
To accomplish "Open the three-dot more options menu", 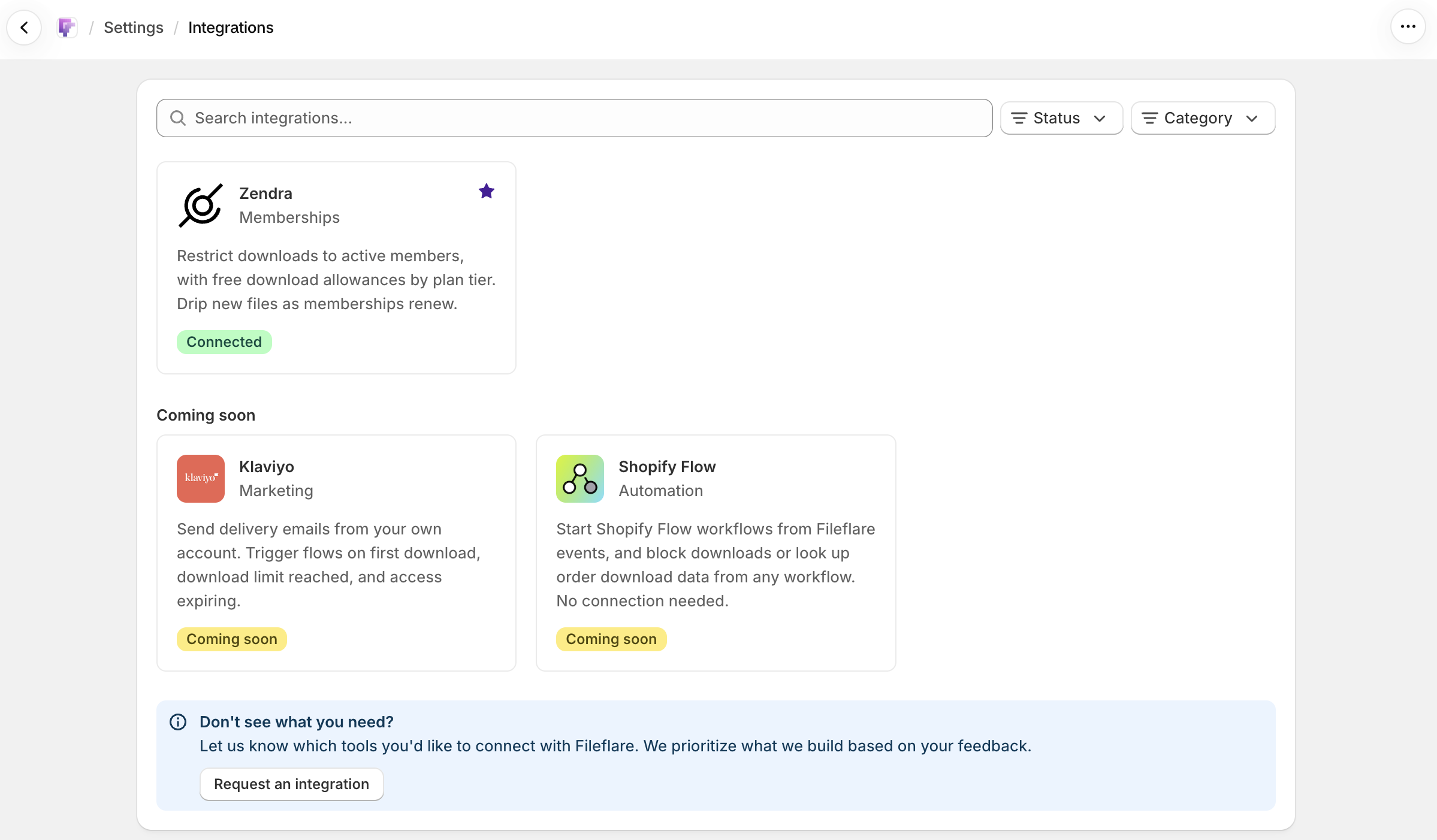I will [x=1408, y=27].
